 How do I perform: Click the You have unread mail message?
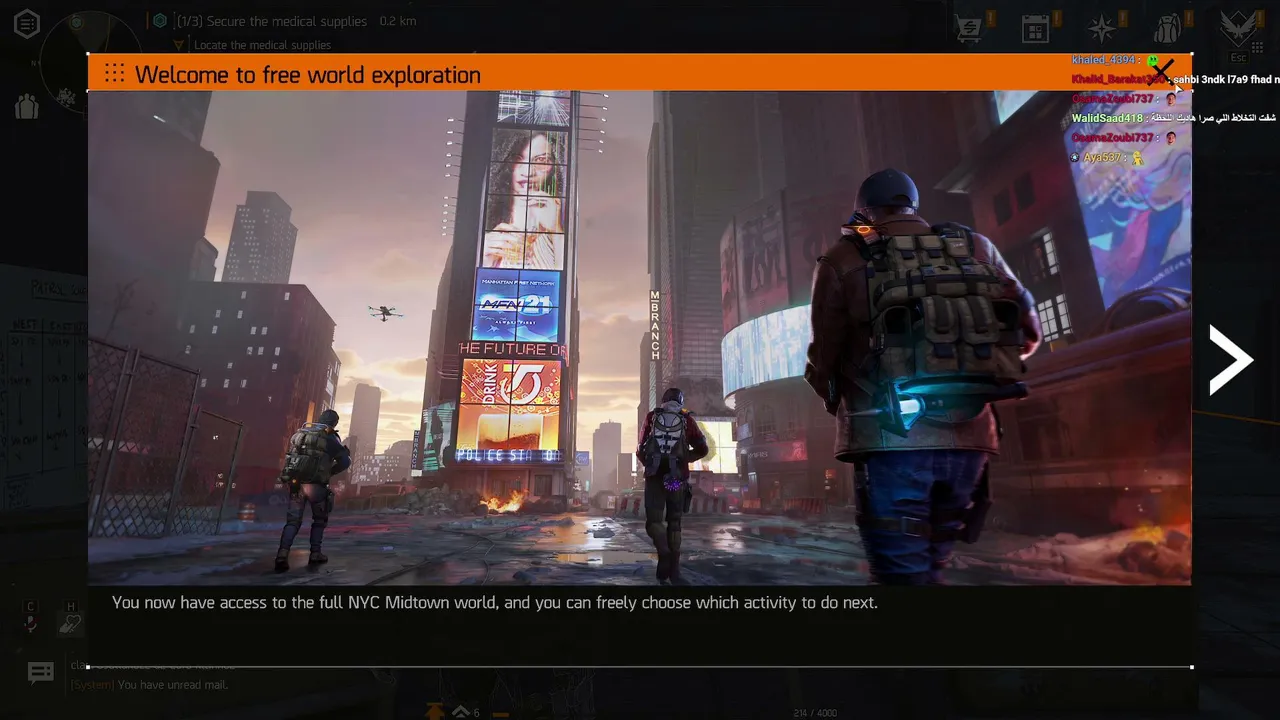pos(173,685)
